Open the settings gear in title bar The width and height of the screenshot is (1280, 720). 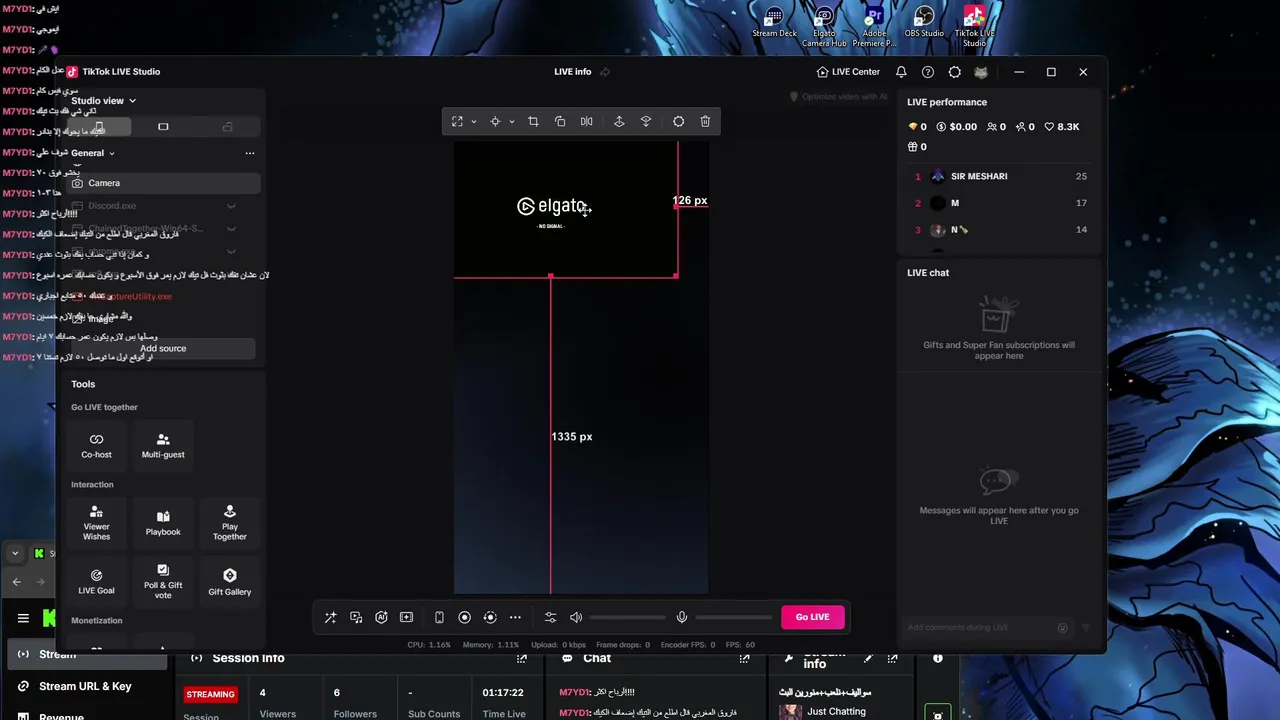pyautogui.click(x=955, y=72)
